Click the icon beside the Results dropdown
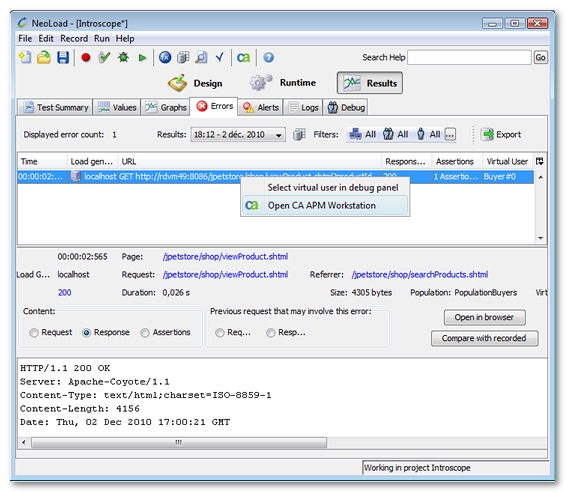This screenshot has height=493, width=566. tap(299, 135)
